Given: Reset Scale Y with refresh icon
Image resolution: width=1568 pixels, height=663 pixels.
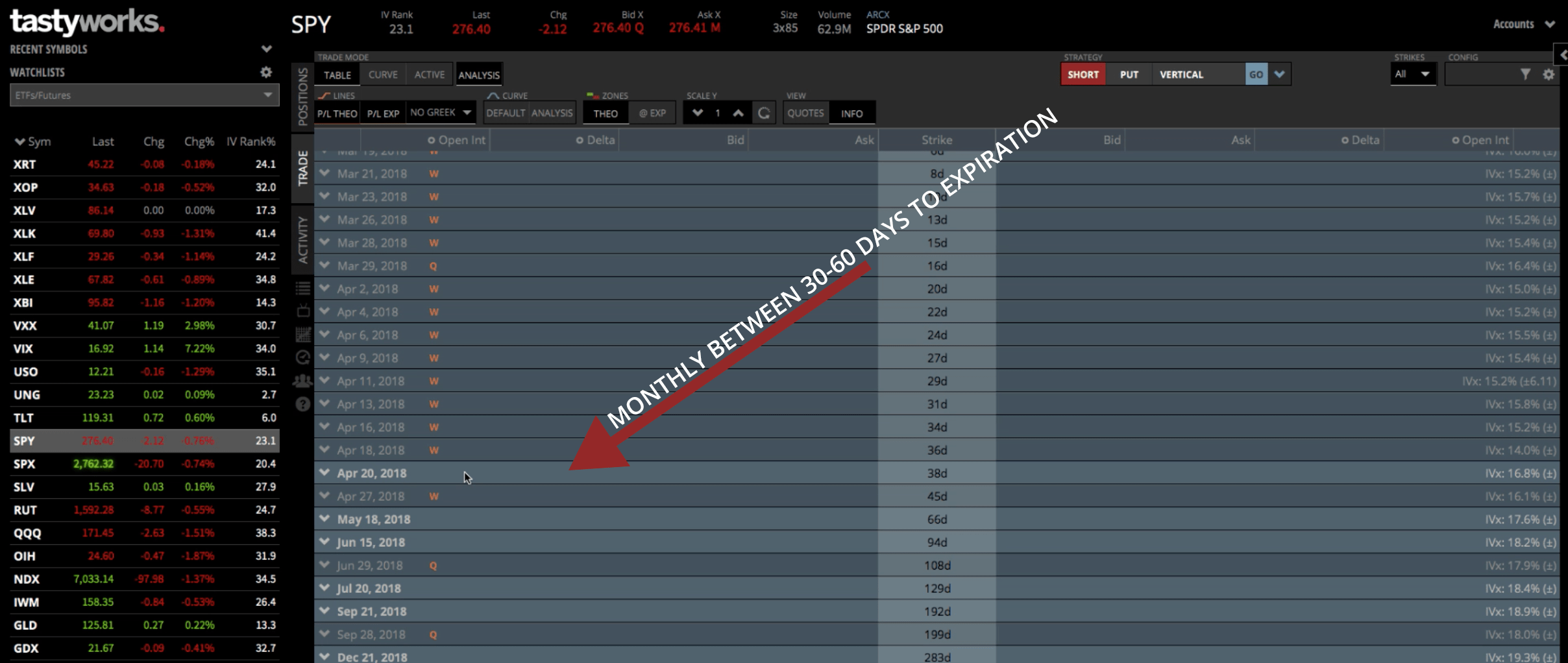Looking at the screenshot, I should pos(764,113).
